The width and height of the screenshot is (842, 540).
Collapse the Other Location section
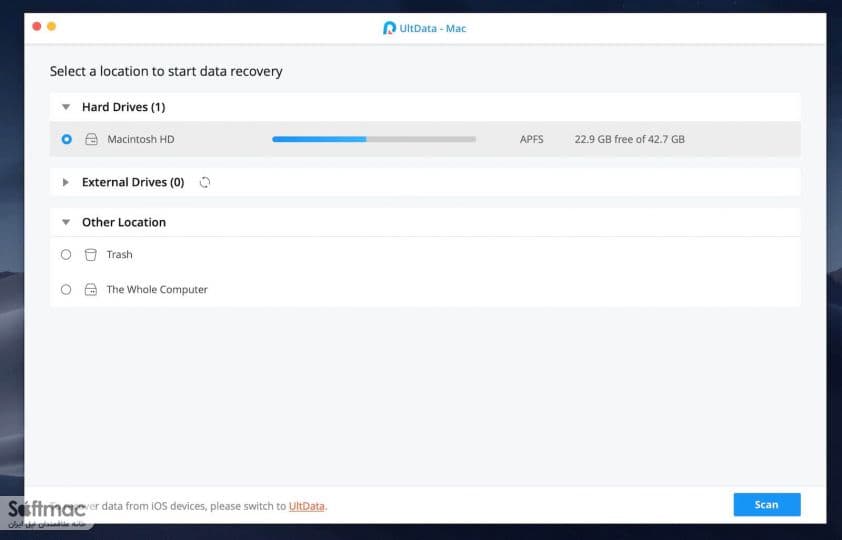tap(66, 222)
